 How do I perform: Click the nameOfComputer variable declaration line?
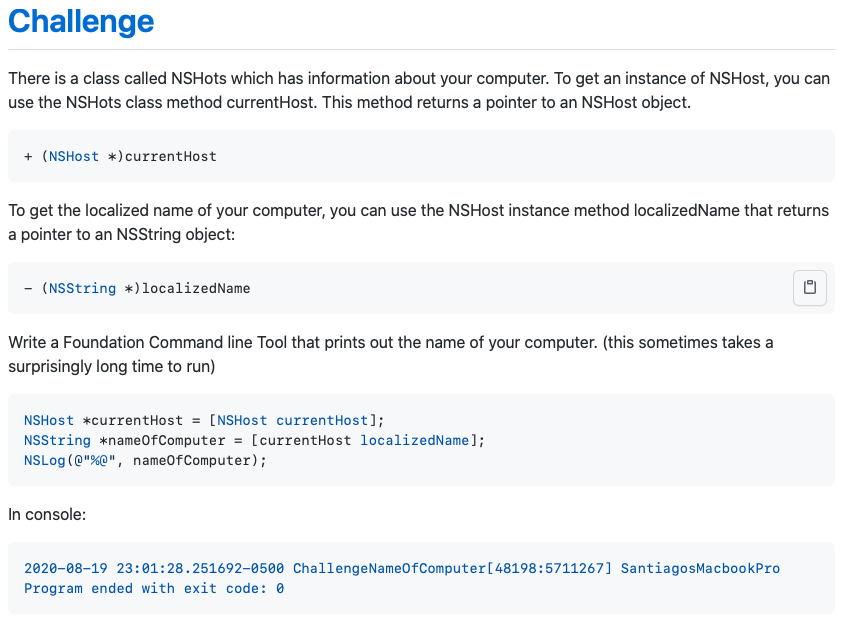pyautogui.click(x=254, y=441)
